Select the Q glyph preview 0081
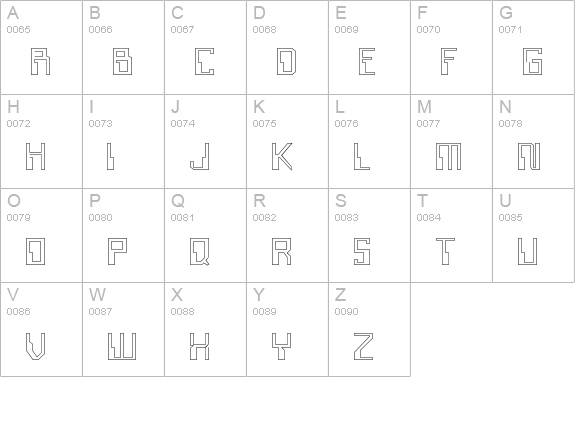The image size is (575, 421). pos(199,251)
